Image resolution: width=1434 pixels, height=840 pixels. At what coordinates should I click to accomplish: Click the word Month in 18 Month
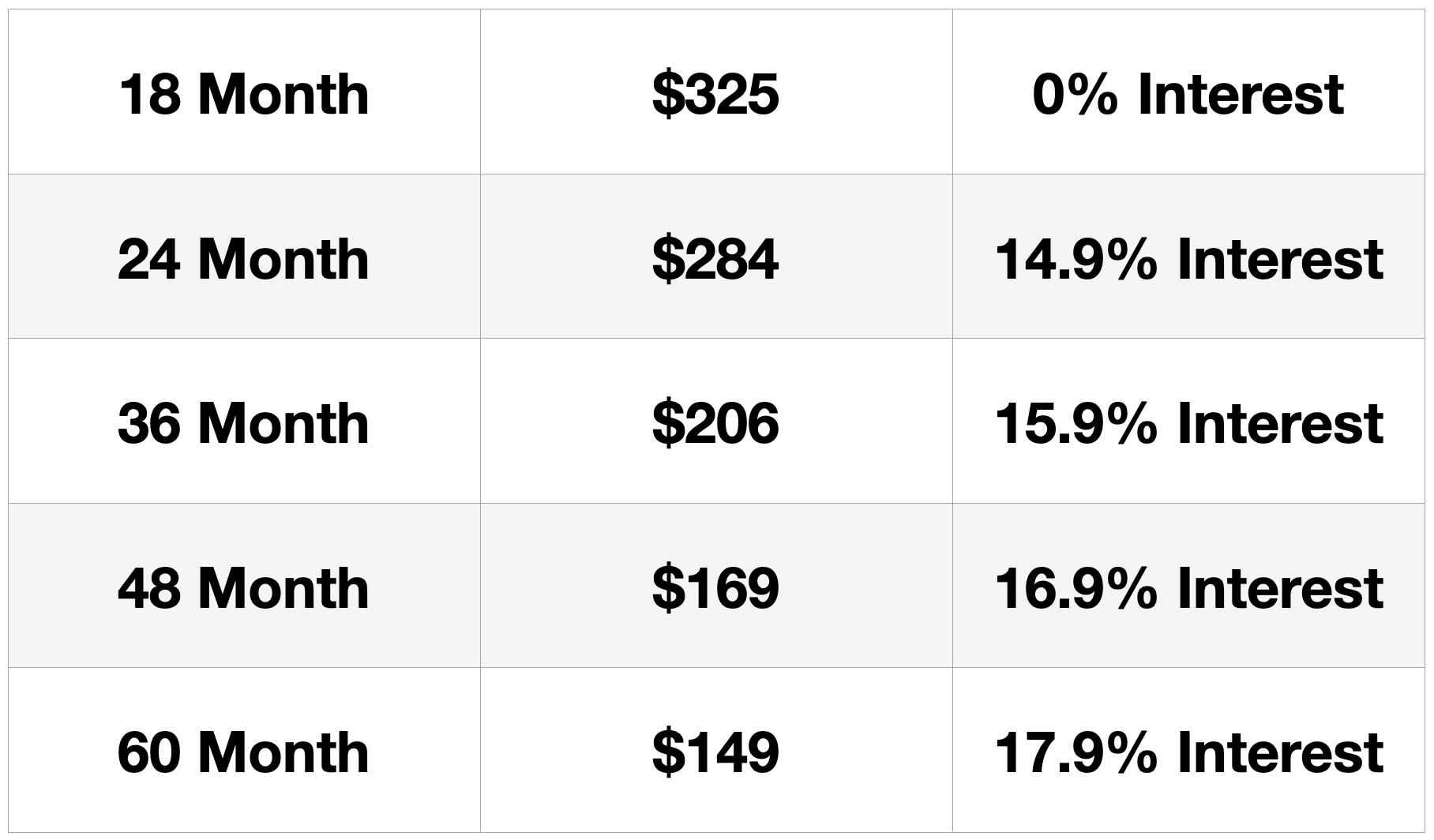pos(283,94)
